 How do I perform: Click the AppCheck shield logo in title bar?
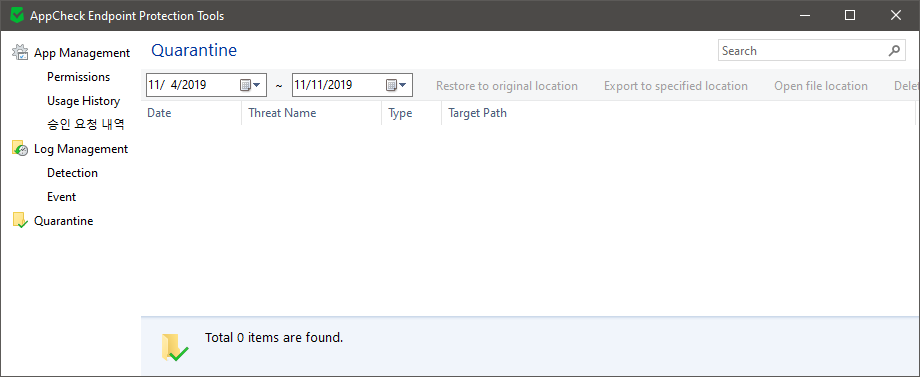point(18,15)
